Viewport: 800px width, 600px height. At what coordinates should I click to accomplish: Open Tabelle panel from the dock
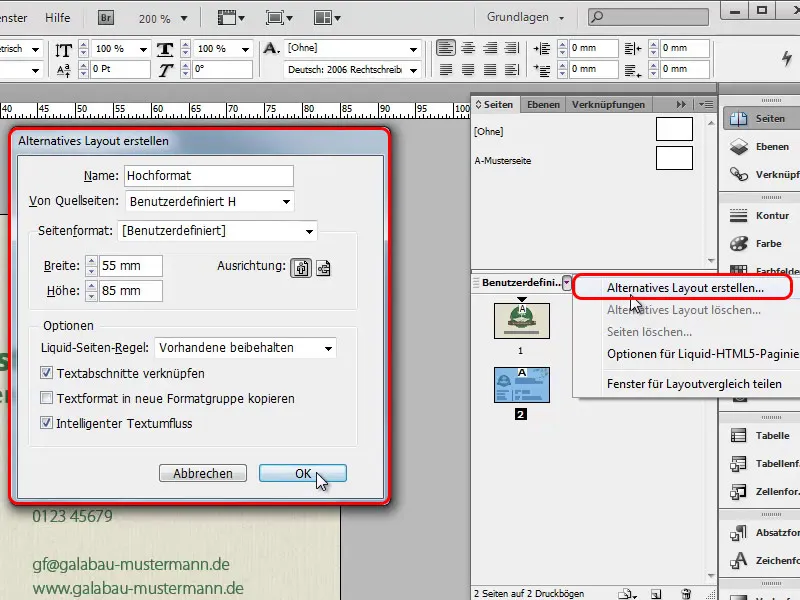point(761,435)
